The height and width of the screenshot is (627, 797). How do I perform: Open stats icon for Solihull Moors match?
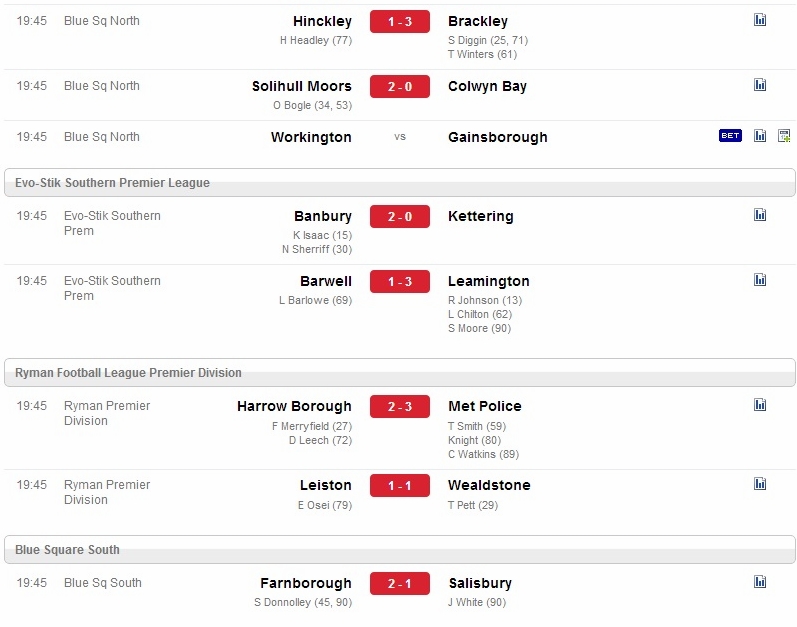tap(760, 85)
